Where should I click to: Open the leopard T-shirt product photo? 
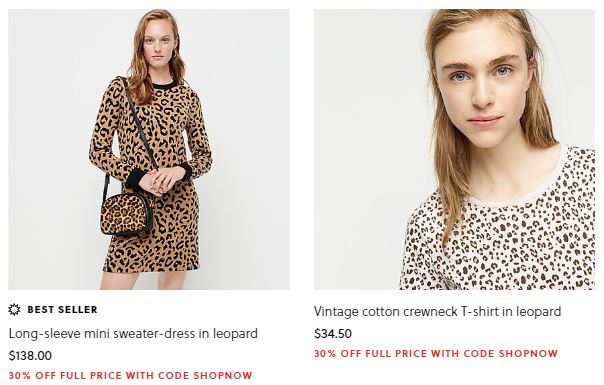pos(455,149)
